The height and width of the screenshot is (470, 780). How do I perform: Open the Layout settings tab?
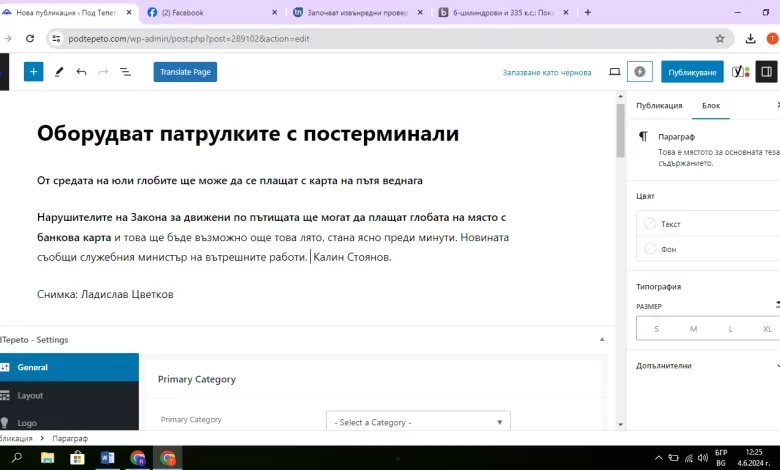pyautogui.click(x=30, y=395)
